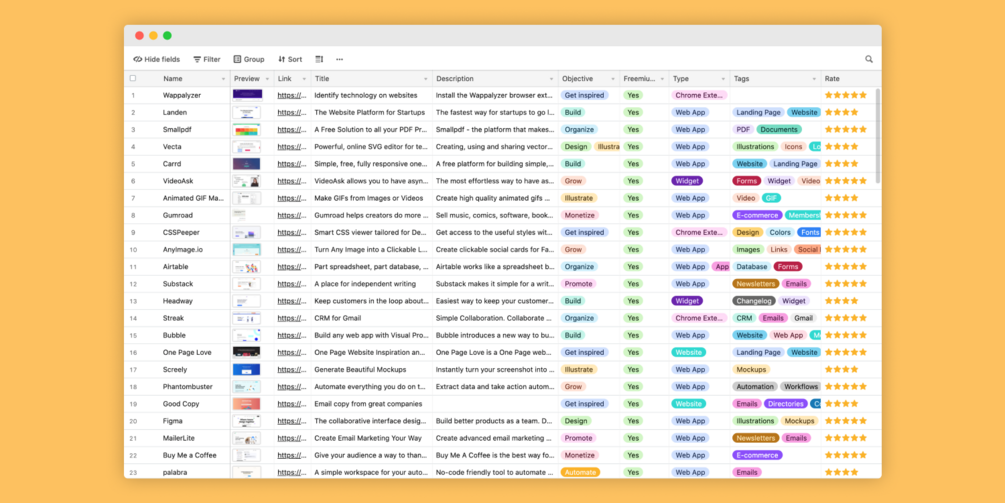Click the Monetize tag in Gumroad row
This screenshot has width=1005, height=503.
579,215
